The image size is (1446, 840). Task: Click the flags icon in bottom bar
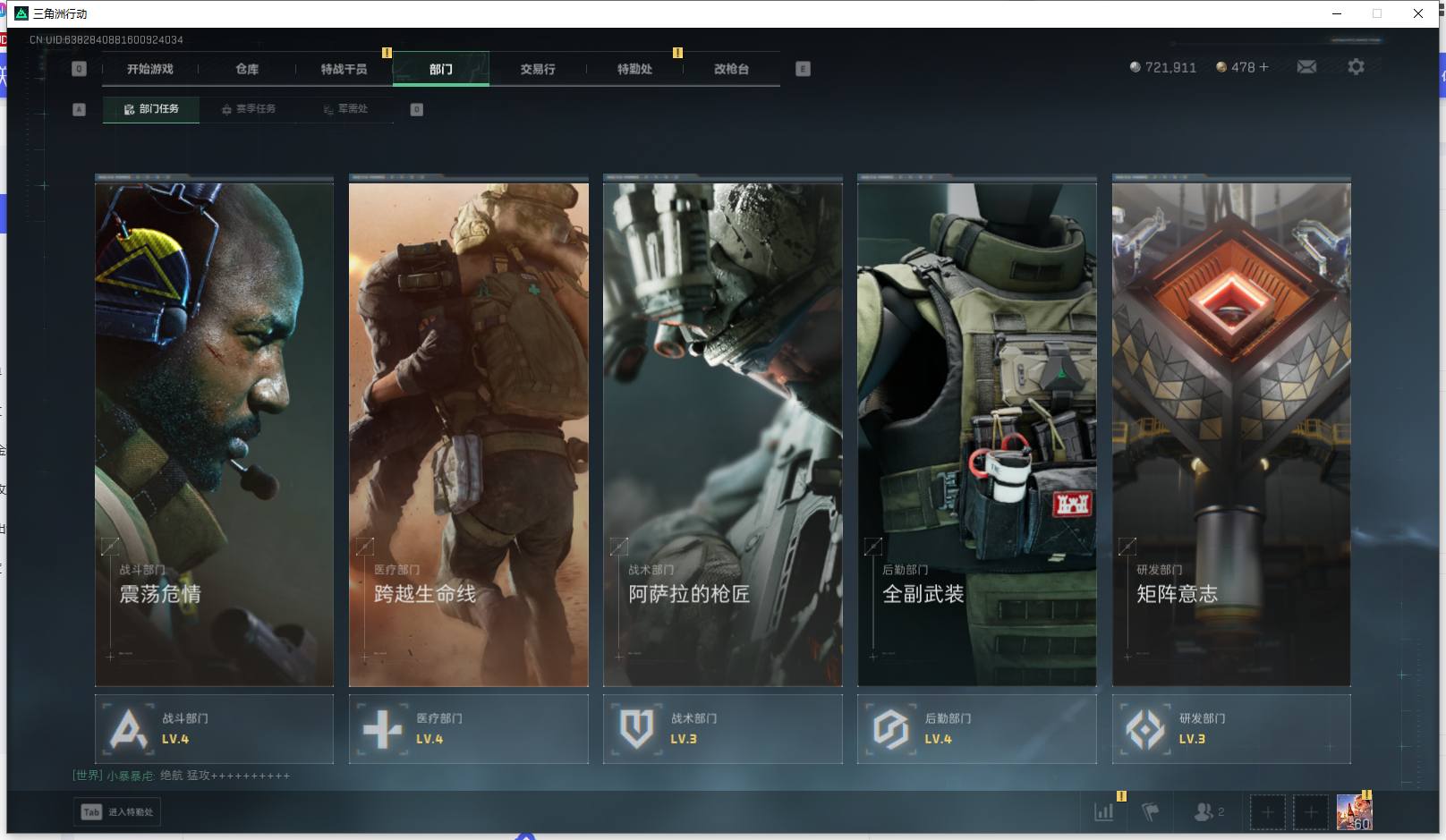[x=1151, y=811]
